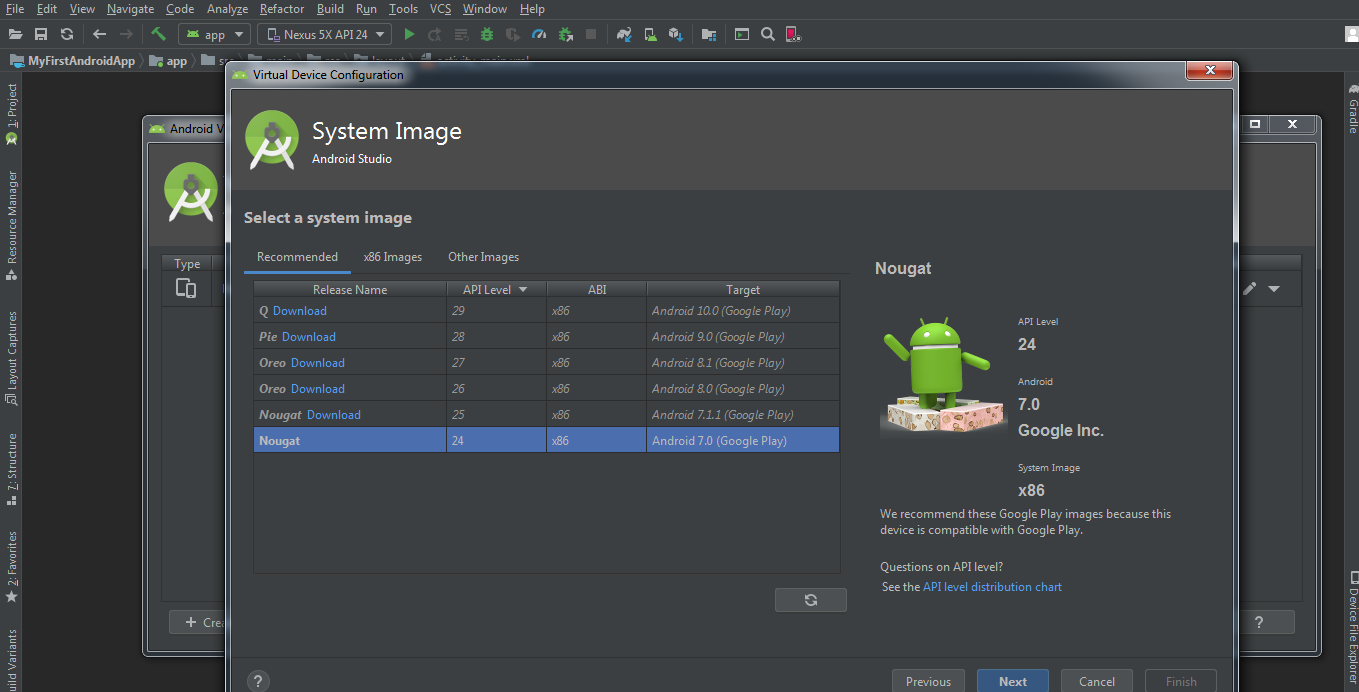Open the 7: Structure side panel
Viewport: 1359px width, 692px height.
click(12, 472)
